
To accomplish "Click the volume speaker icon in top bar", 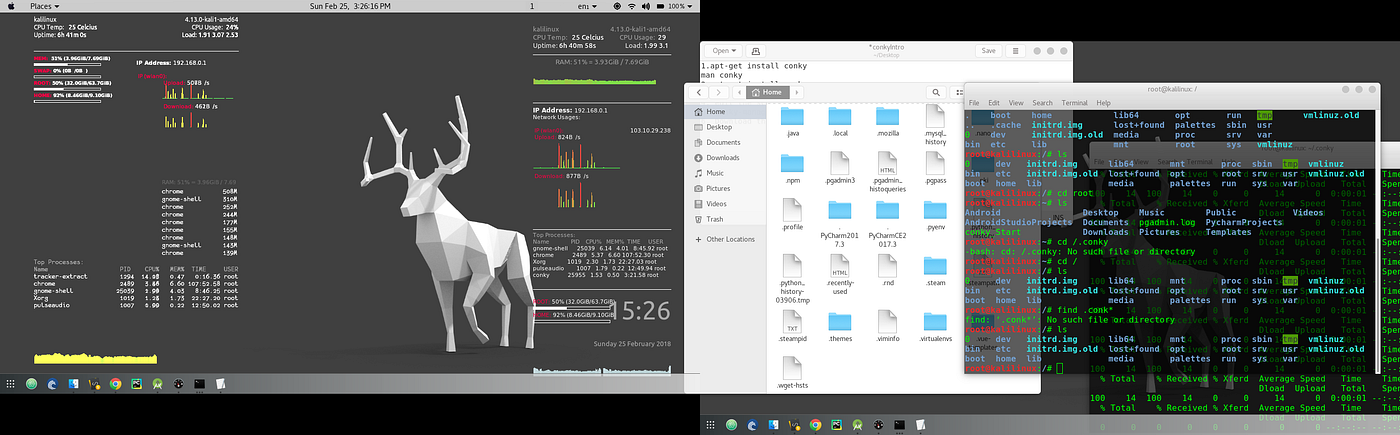I will 645,6.
